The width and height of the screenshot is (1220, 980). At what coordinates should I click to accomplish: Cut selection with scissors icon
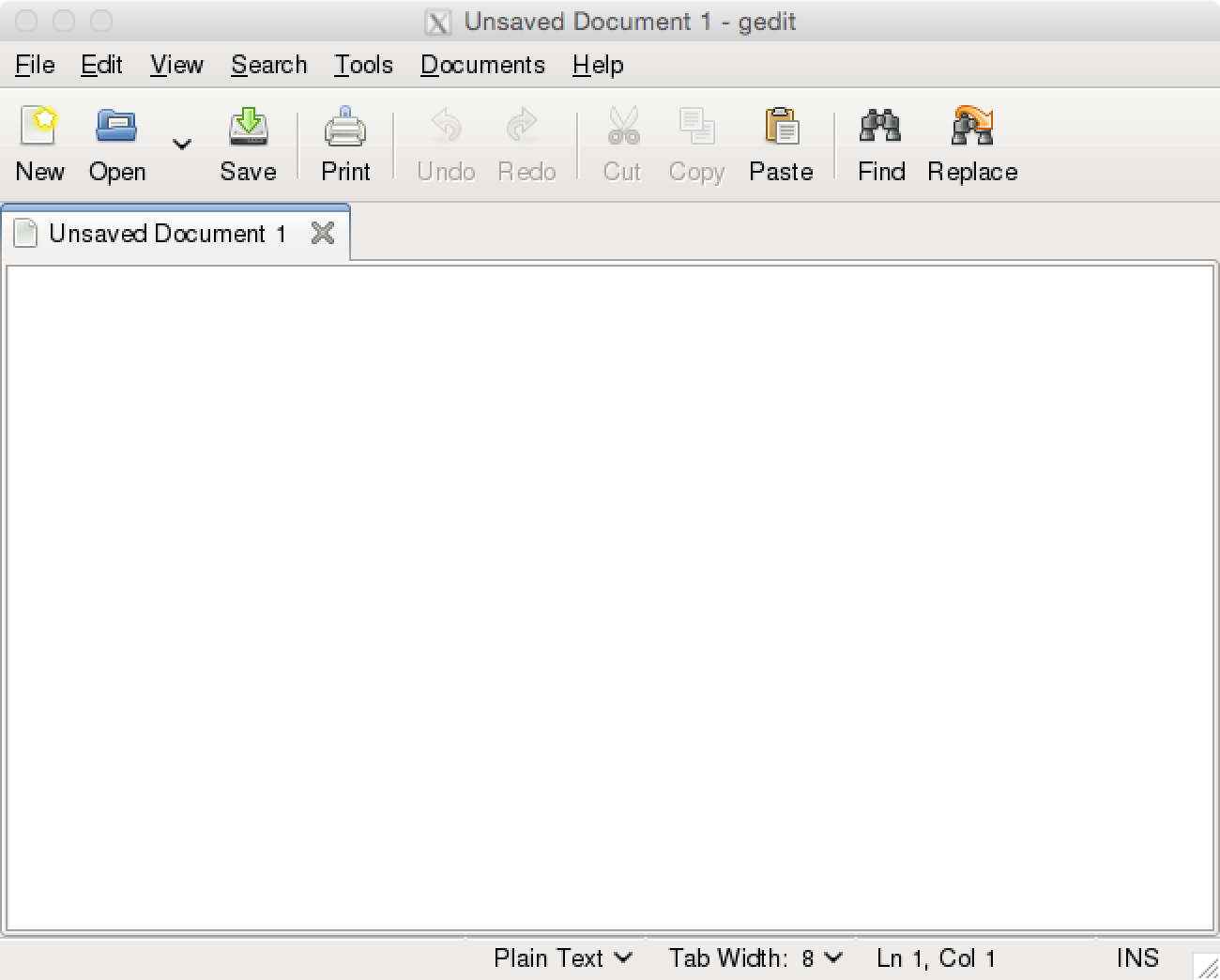coord(623,126)
